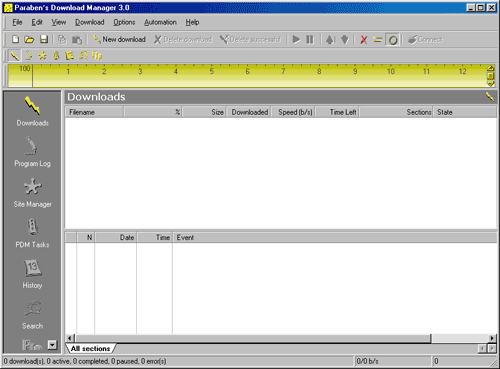Open the Options menu
The image size is (500, 369).
[124, 22]
